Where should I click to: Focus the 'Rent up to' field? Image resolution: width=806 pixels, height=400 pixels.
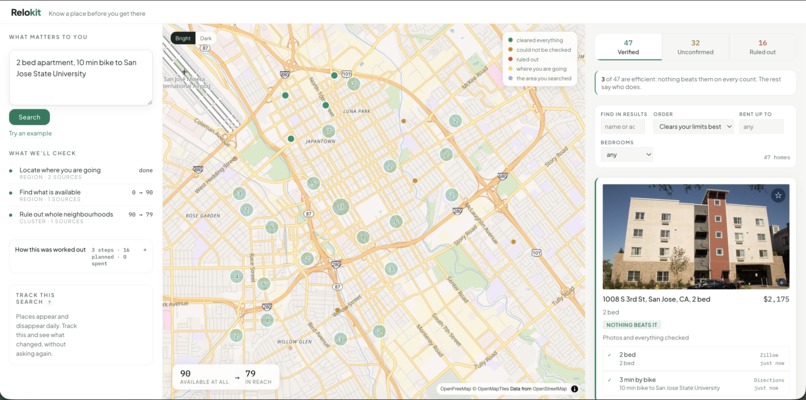click(761, 126)
